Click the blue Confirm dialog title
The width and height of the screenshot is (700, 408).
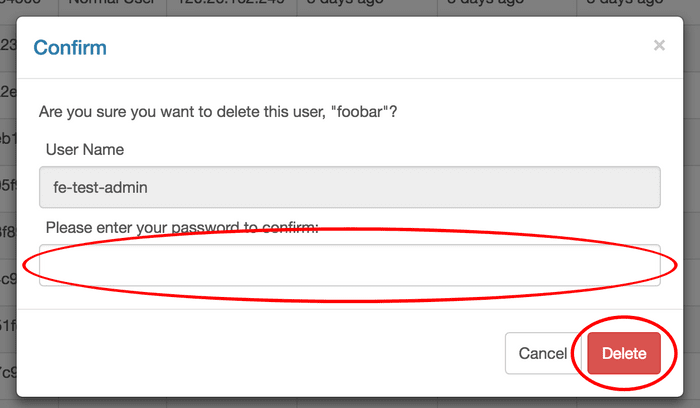(70, 47)
